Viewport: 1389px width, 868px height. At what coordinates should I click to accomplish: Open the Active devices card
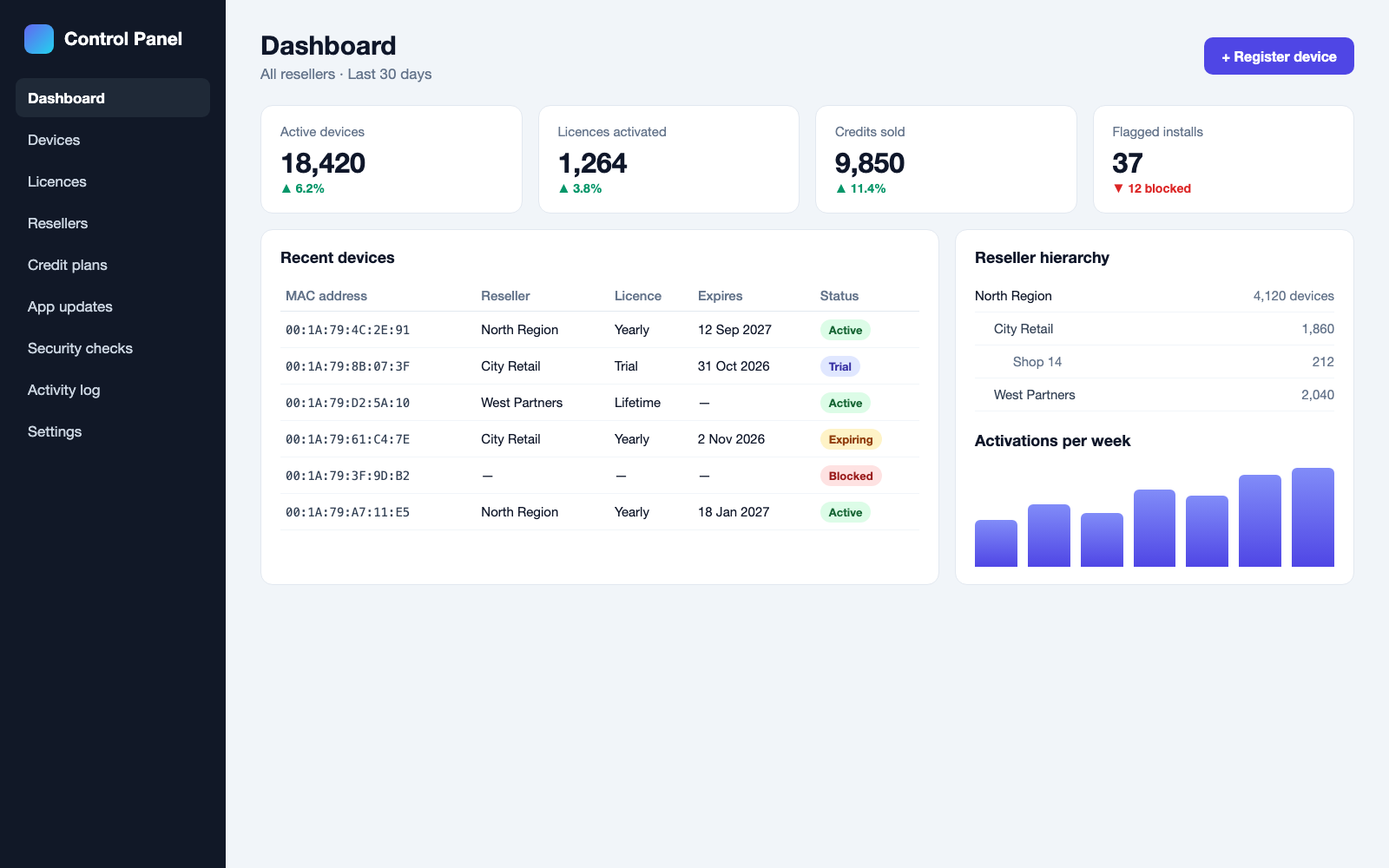(x=392, y=160)
